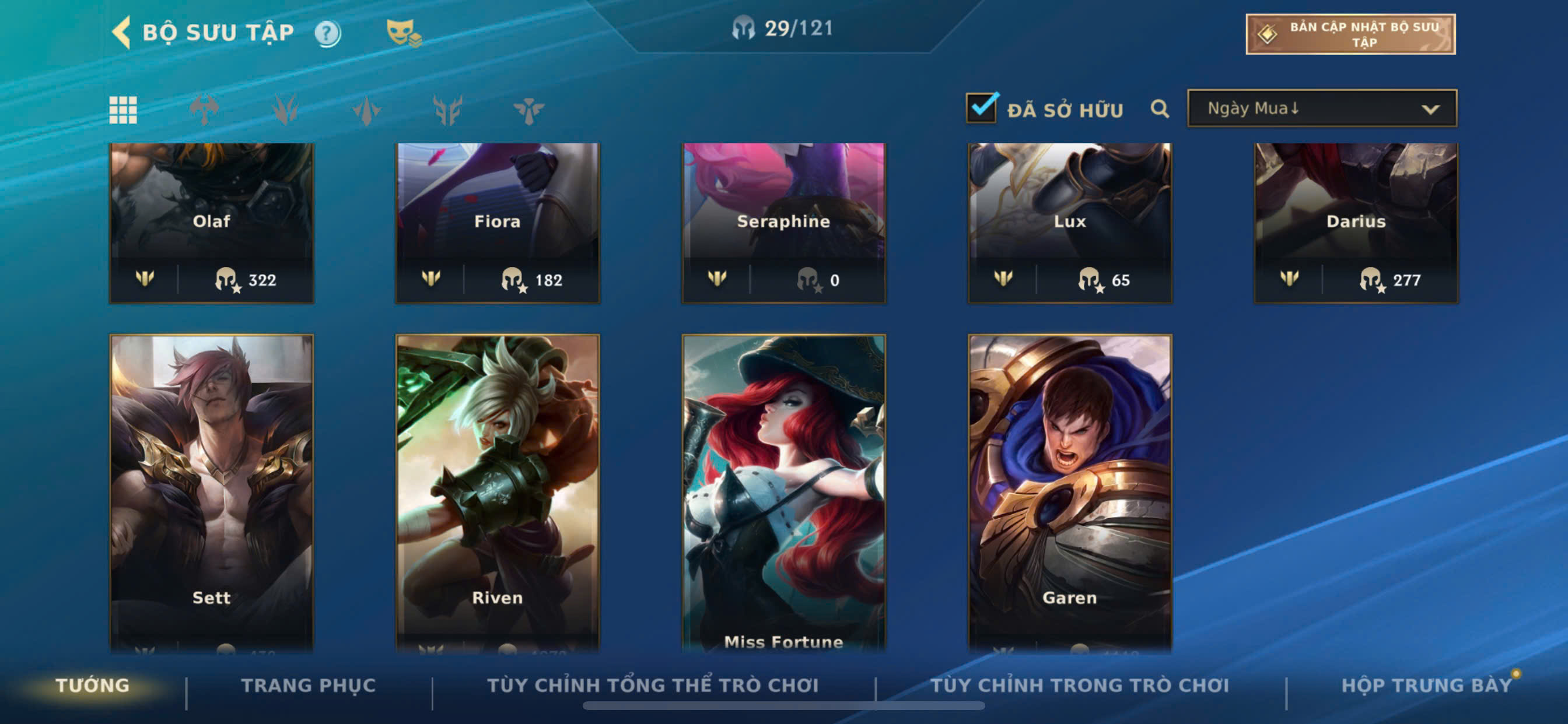
Task: Filter champions by the second role emblem
Action: [x=285, y=110]
